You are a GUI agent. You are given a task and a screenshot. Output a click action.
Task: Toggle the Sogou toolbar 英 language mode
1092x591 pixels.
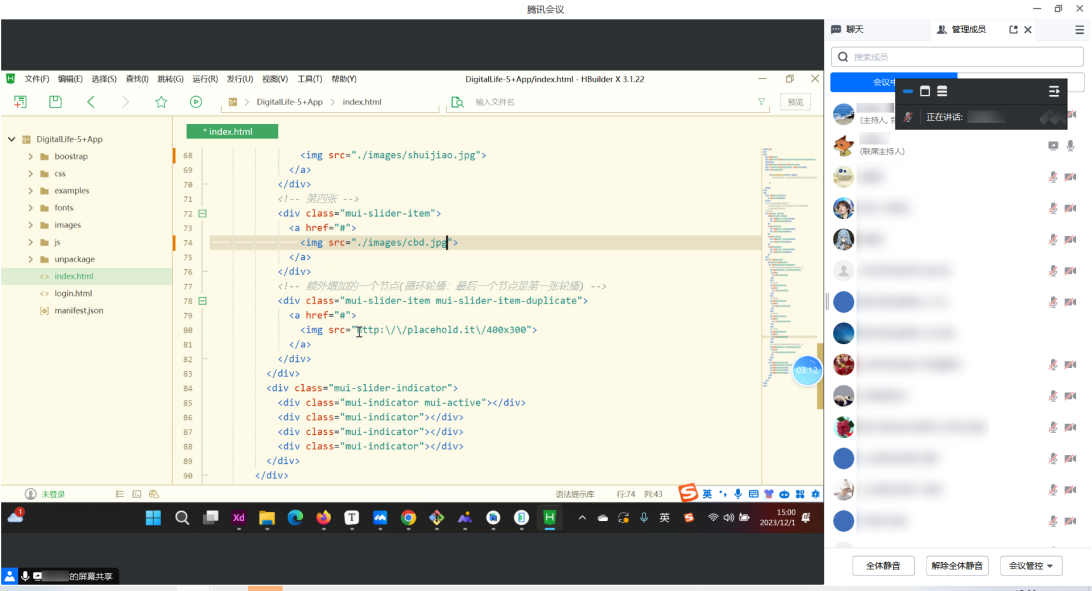click(x=707, y=494)
